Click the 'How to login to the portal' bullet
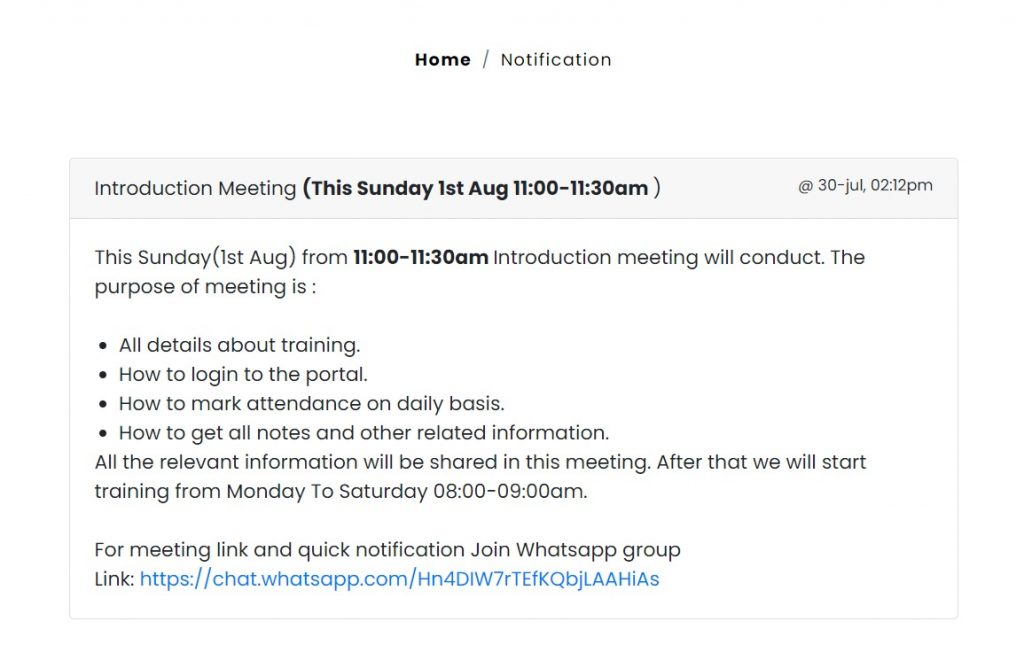 243,374
